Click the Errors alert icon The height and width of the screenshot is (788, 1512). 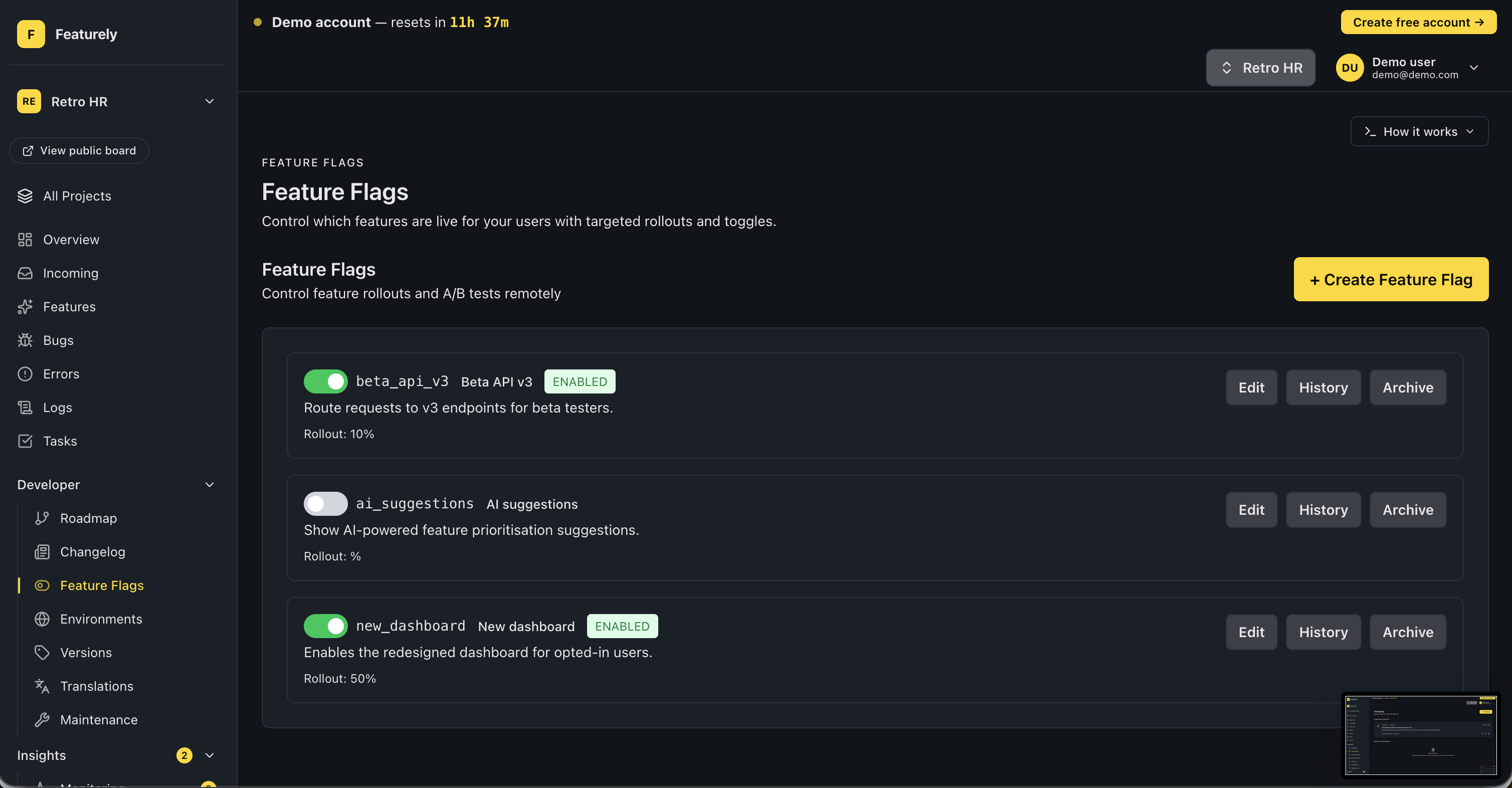[25, 374]
